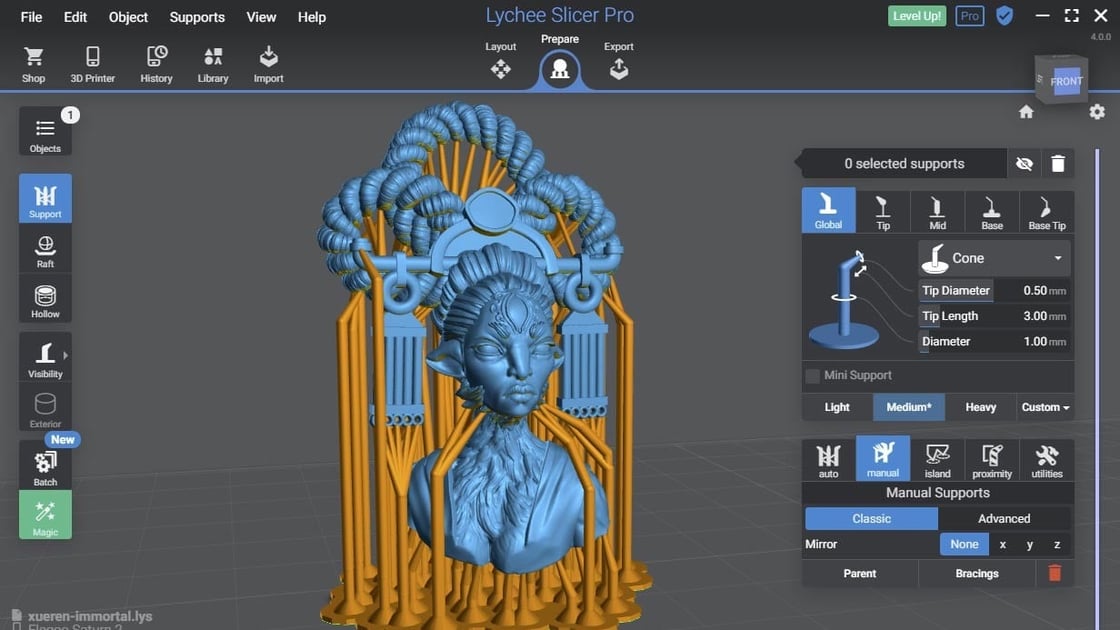Switch to island supports mode

click(x=937, y=459)
